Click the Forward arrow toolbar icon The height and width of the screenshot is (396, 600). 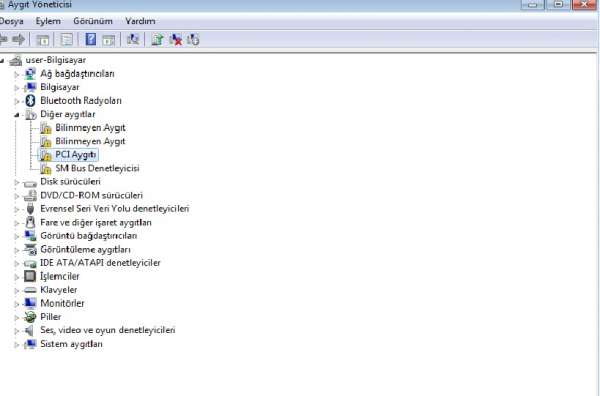pos(18,39)
